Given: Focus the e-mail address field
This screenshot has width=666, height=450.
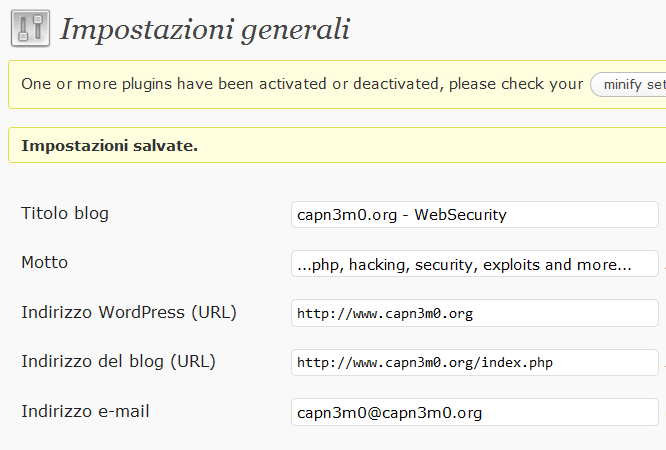Looking at the screenshot, I should (x=474, y=412).
